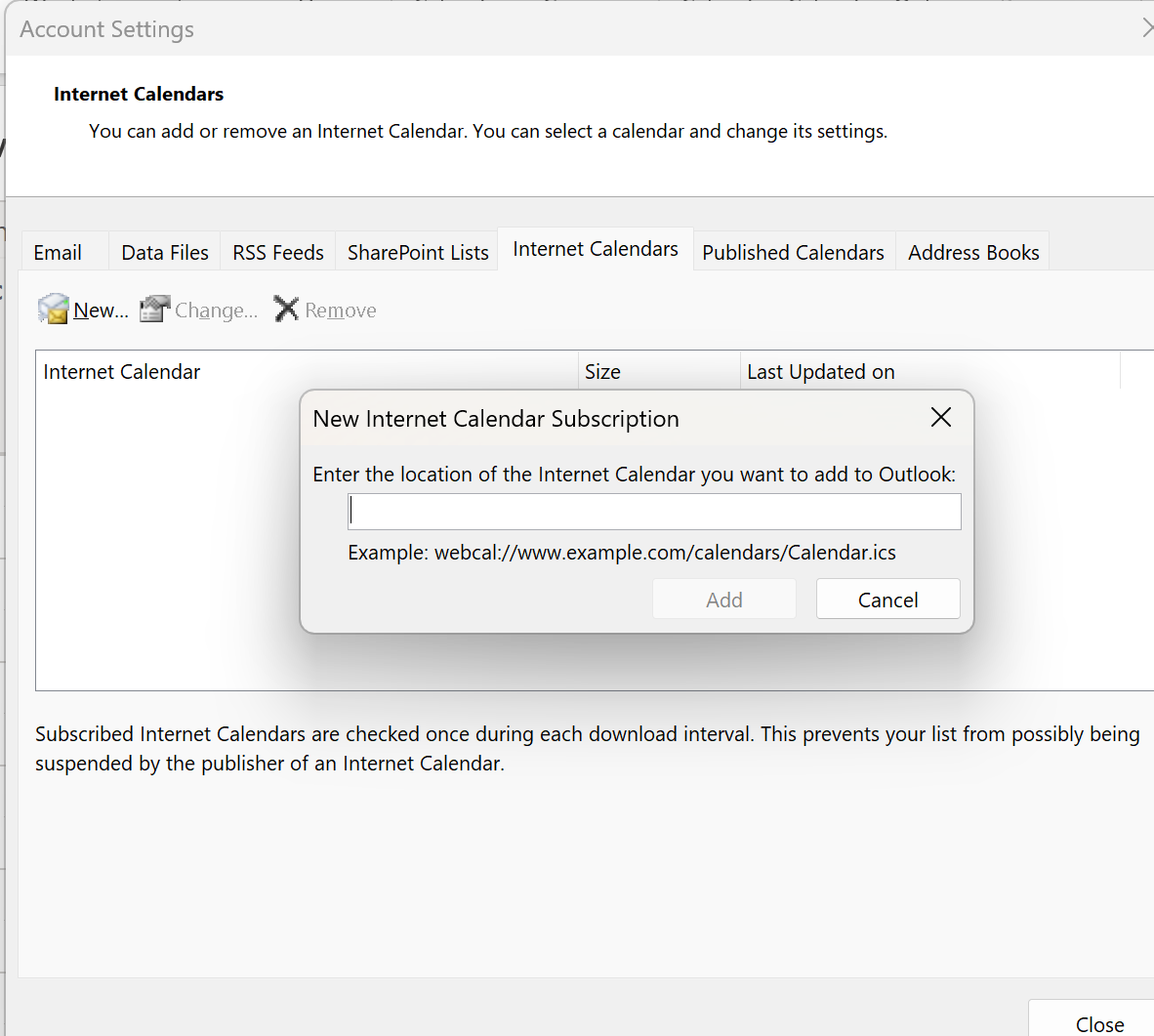
Task: Click the New... text button
Action: [x=101, y=310]
